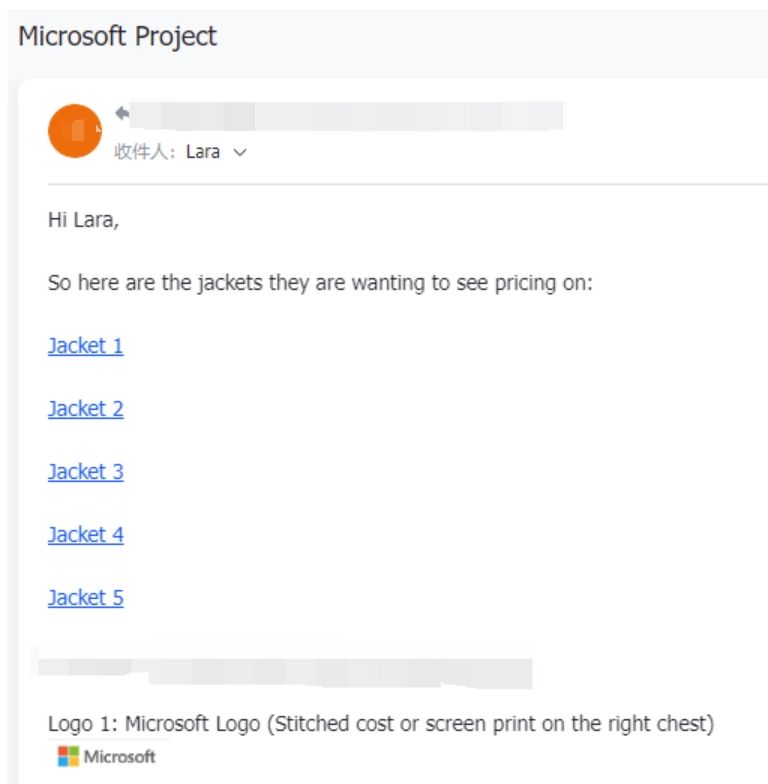Click the Jacket 5 hyperlink
The height and width of the screenshot is (784, 768).
click(85, 598)
